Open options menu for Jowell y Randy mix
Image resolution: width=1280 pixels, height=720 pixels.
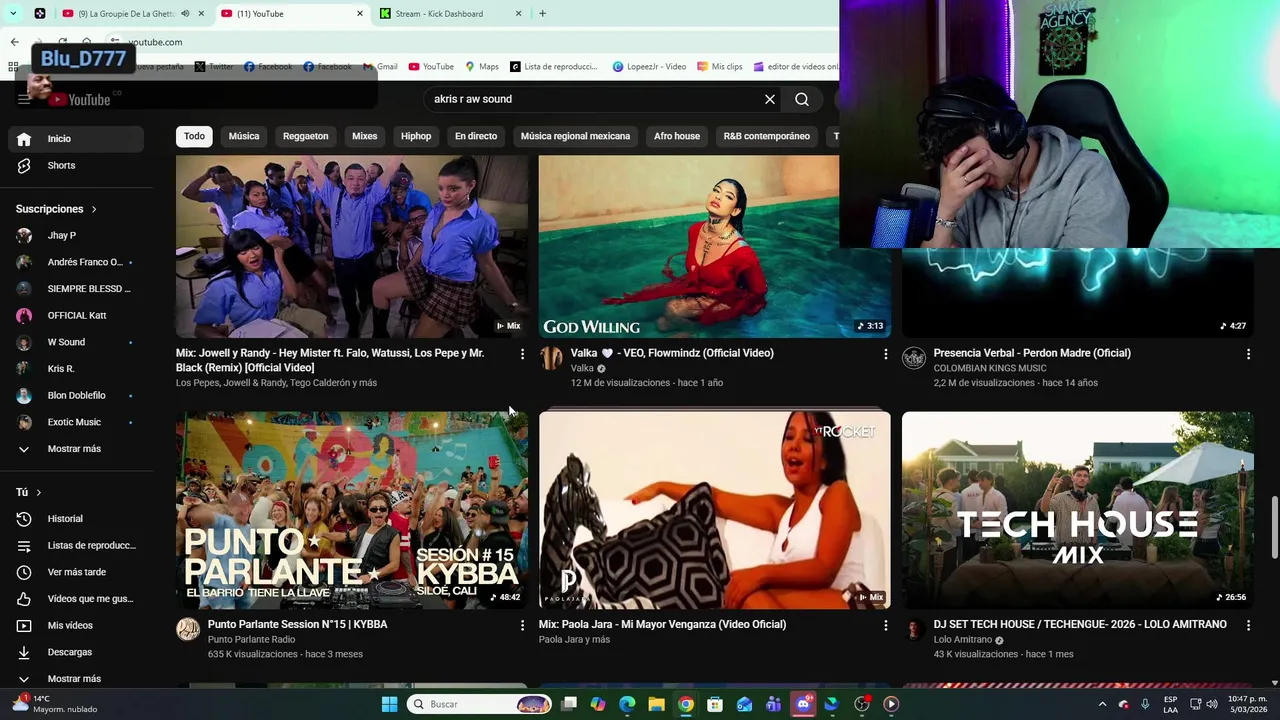point(522,354)
